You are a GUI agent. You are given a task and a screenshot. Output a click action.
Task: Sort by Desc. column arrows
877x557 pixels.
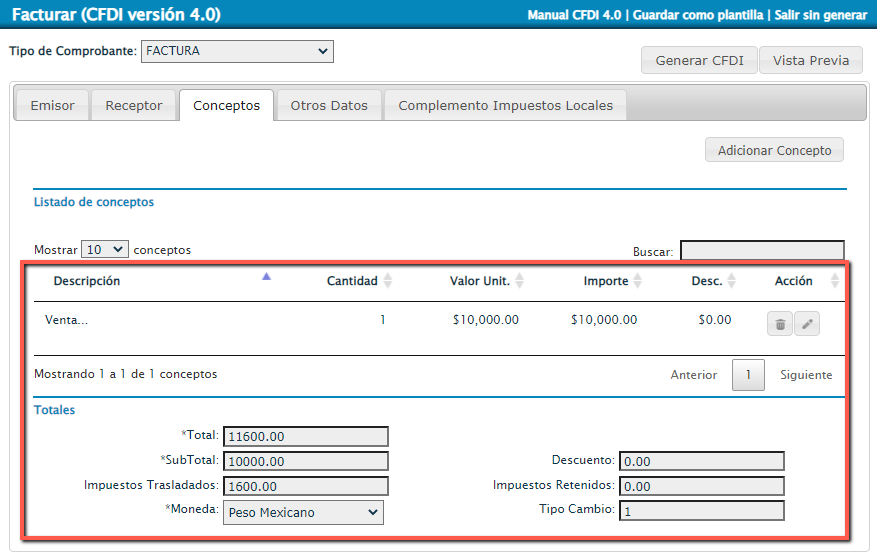(x=731, y=282)
